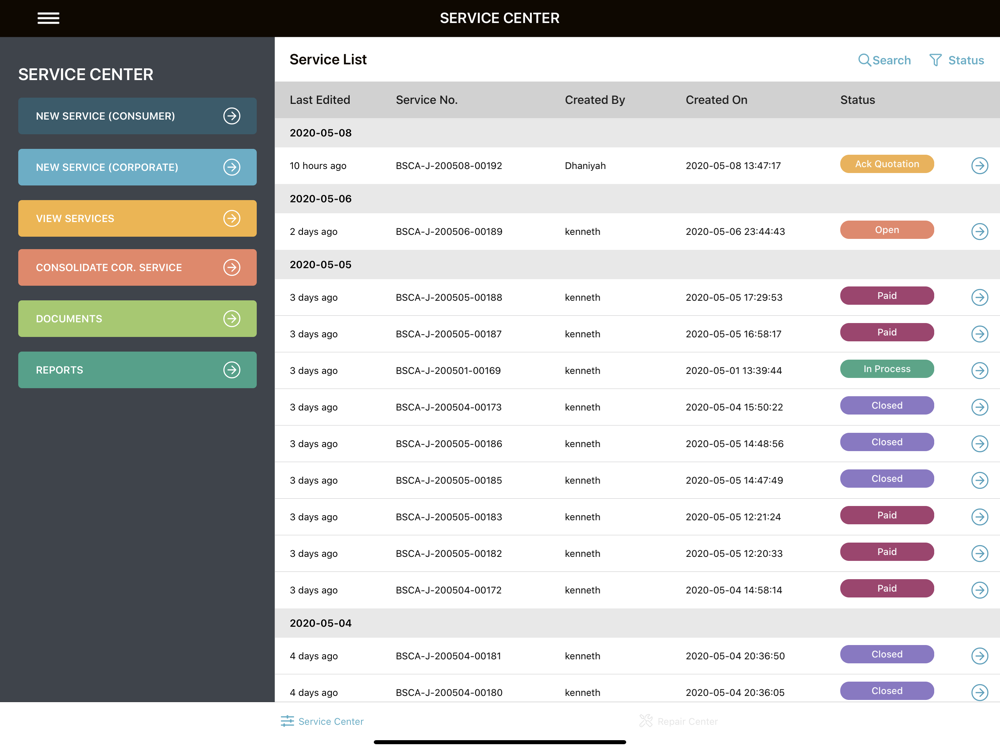
Task: Click the Last Edited column header
Action: point(320,100)
